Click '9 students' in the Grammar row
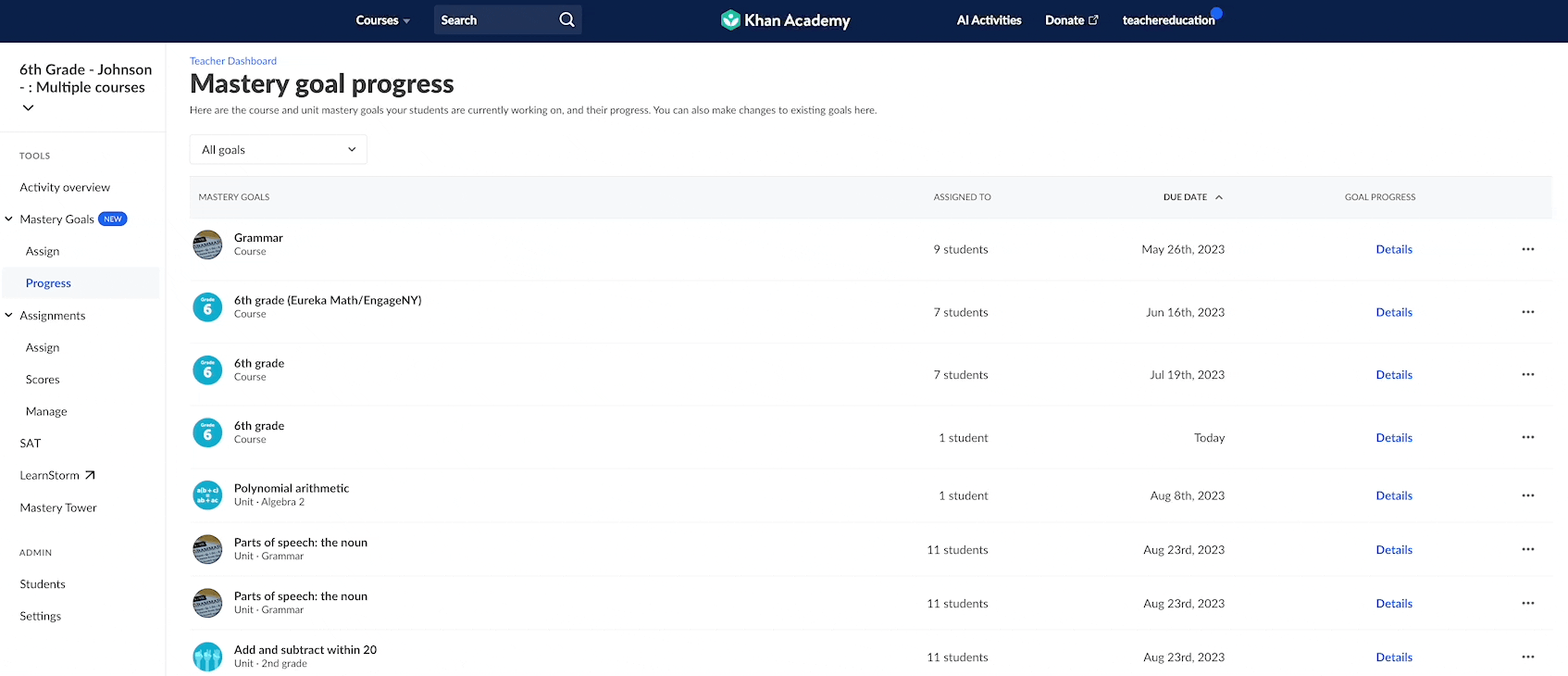This screenshot has width=1568, height=676. (961, 249)
